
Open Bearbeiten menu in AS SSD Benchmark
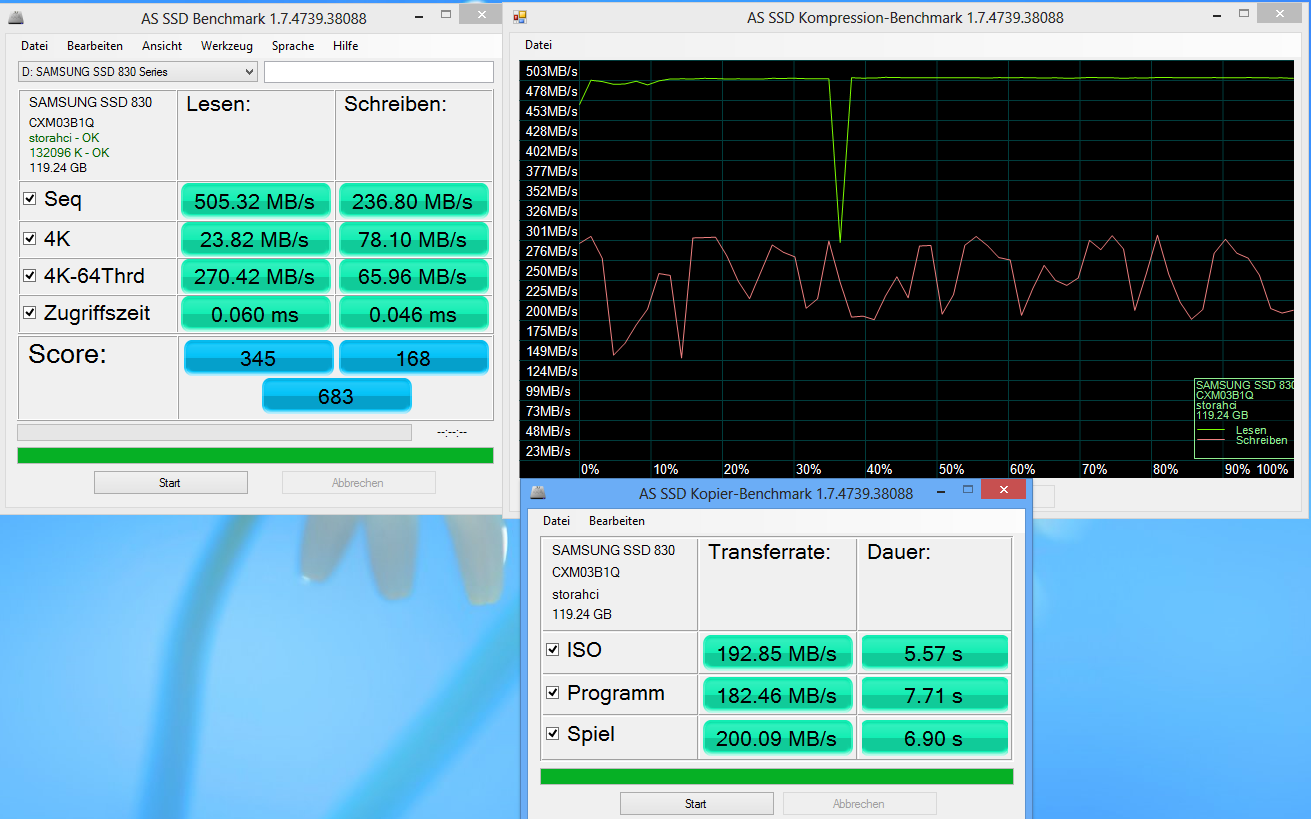(95, 46)
